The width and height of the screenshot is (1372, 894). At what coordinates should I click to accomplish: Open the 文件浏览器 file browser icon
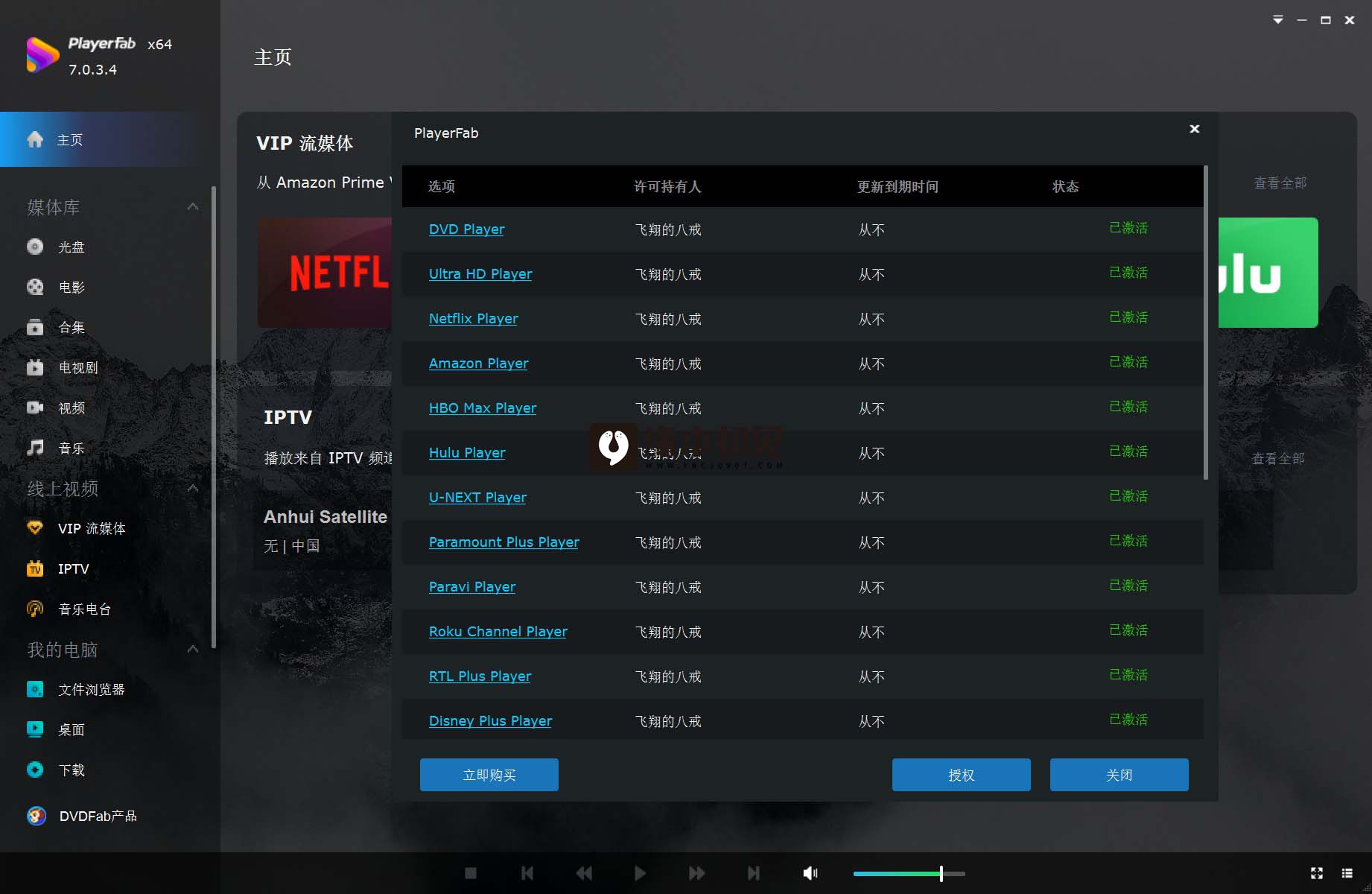click(35, 689)
